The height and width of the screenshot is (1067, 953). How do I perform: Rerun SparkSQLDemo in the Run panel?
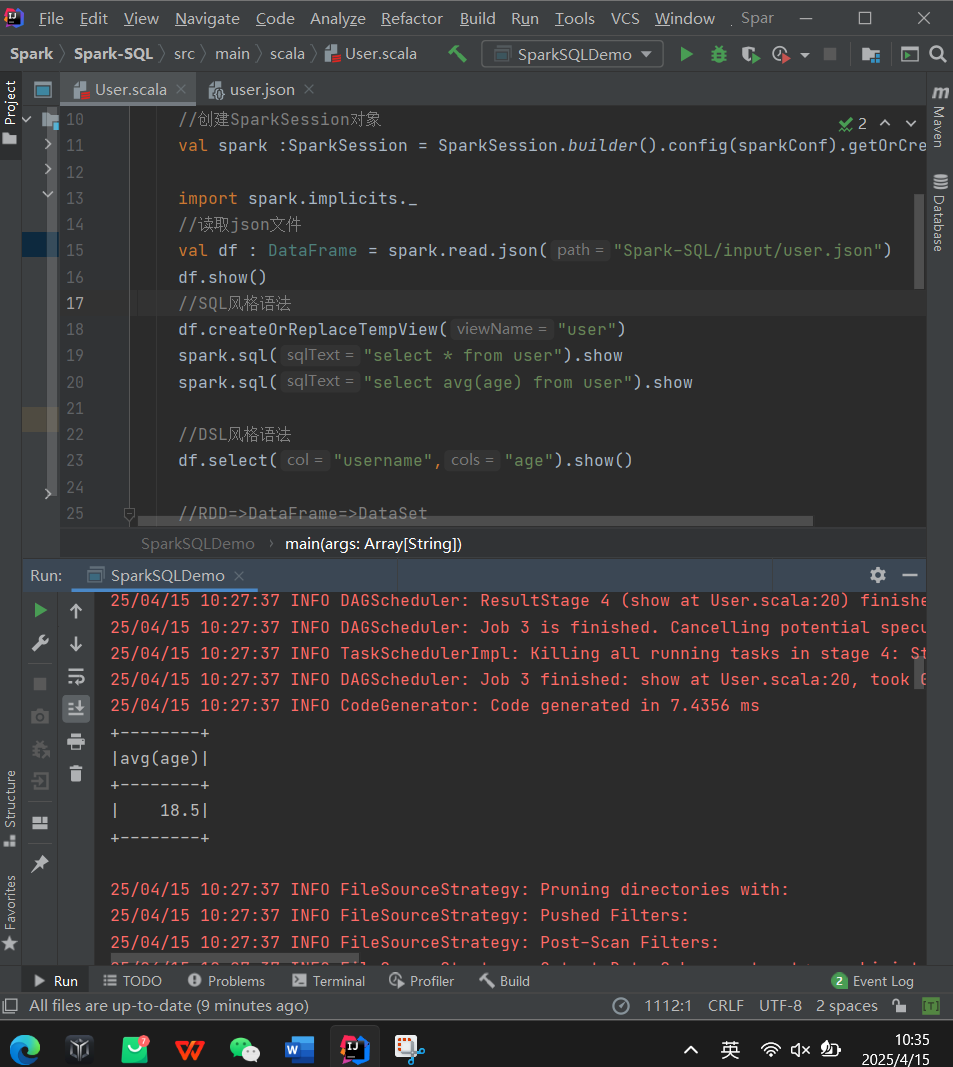point(40,610)
